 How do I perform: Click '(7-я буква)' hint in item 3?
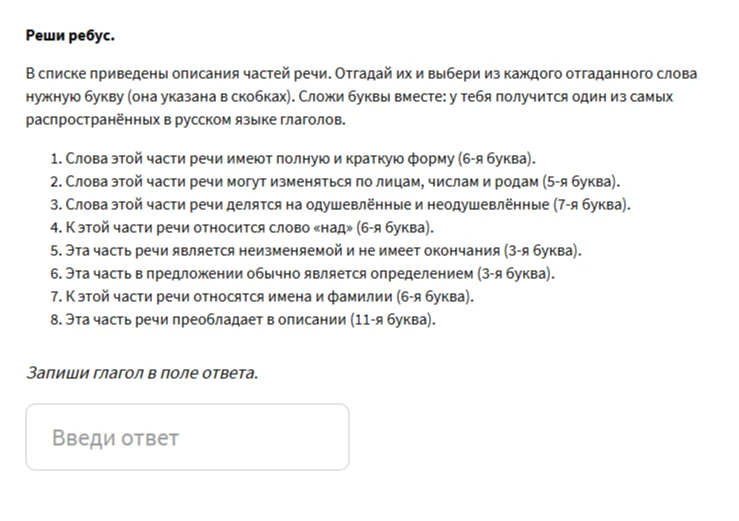(x=591, y=205)
